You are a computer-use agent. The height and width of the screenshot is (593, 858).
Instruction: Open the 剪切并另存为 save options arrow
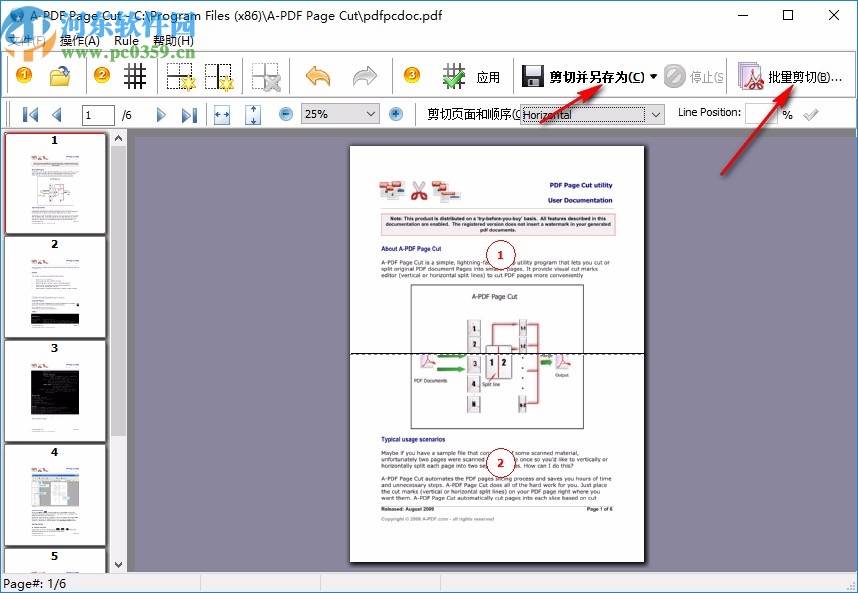point(652,75)
